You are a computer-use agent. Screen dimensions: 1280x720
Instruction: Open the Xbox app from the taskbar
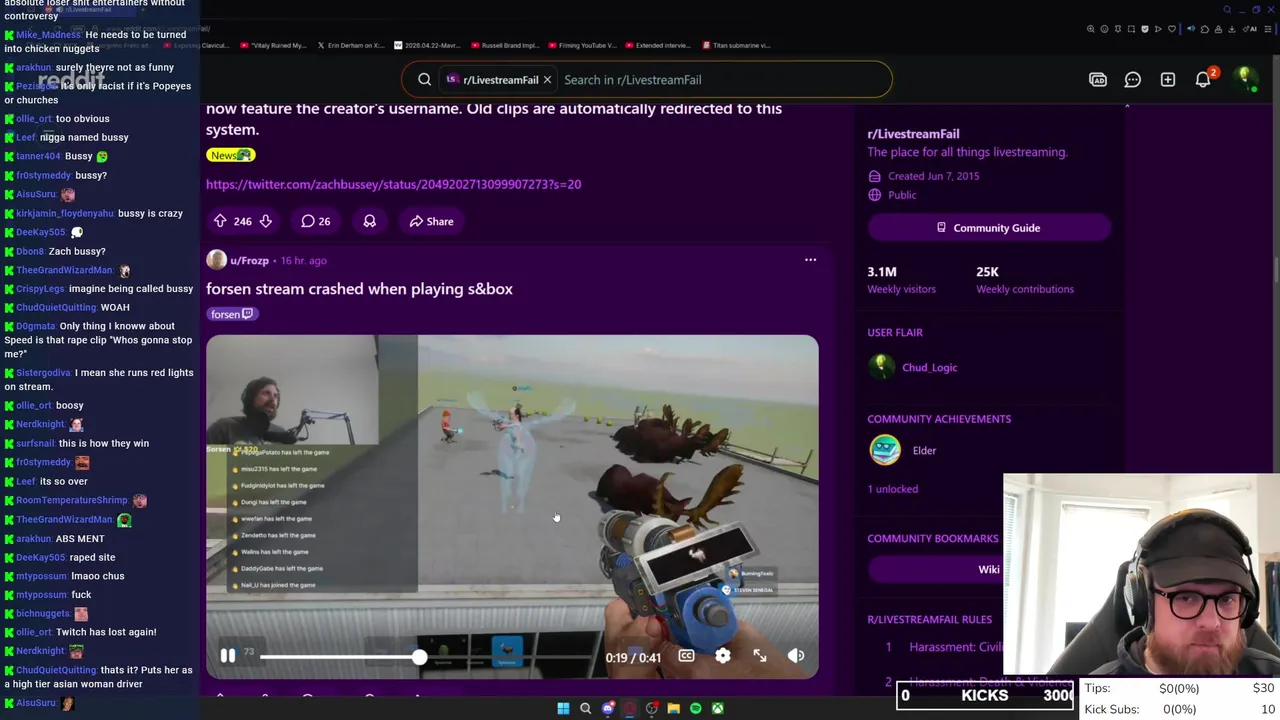(x=717, y=709)
